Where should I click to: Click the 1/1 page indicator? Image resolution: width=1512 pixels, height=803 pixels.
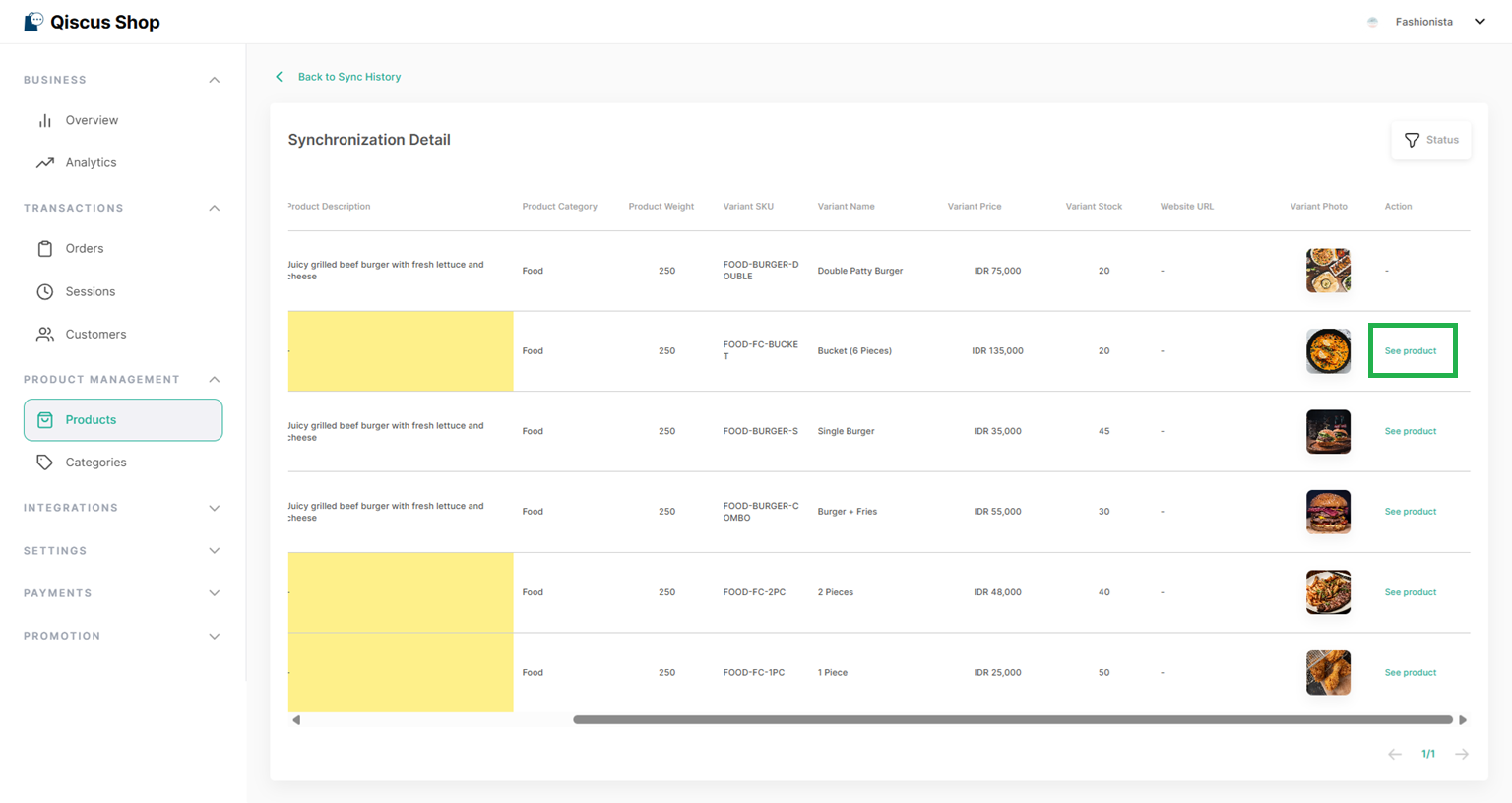1428,754
